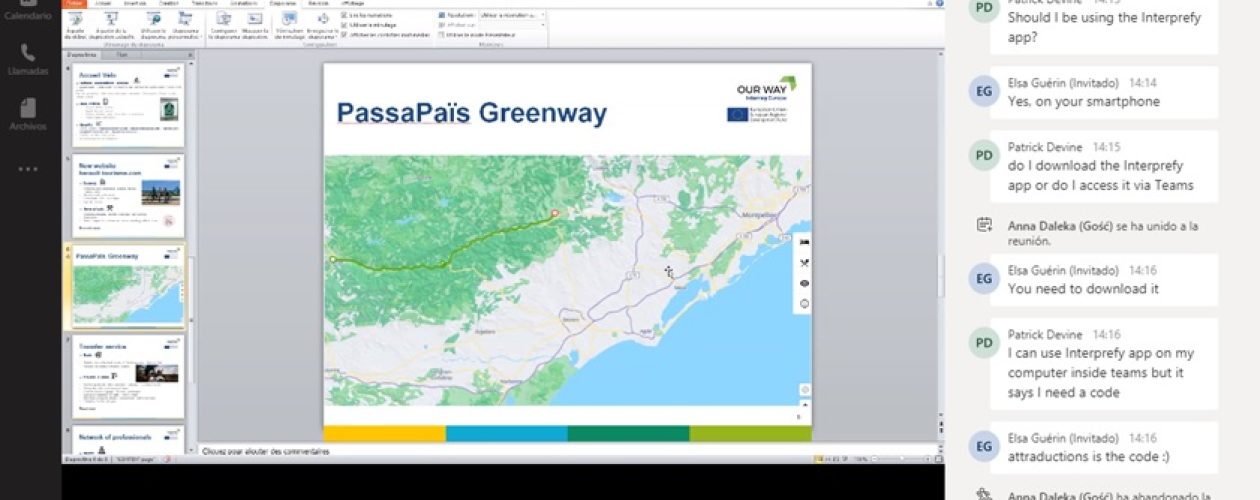Image resolution: width=1260 pixels, height=500 pixels.
Task: Open Archivos in the Teams sidebar
Action: [x=28, y=113]
